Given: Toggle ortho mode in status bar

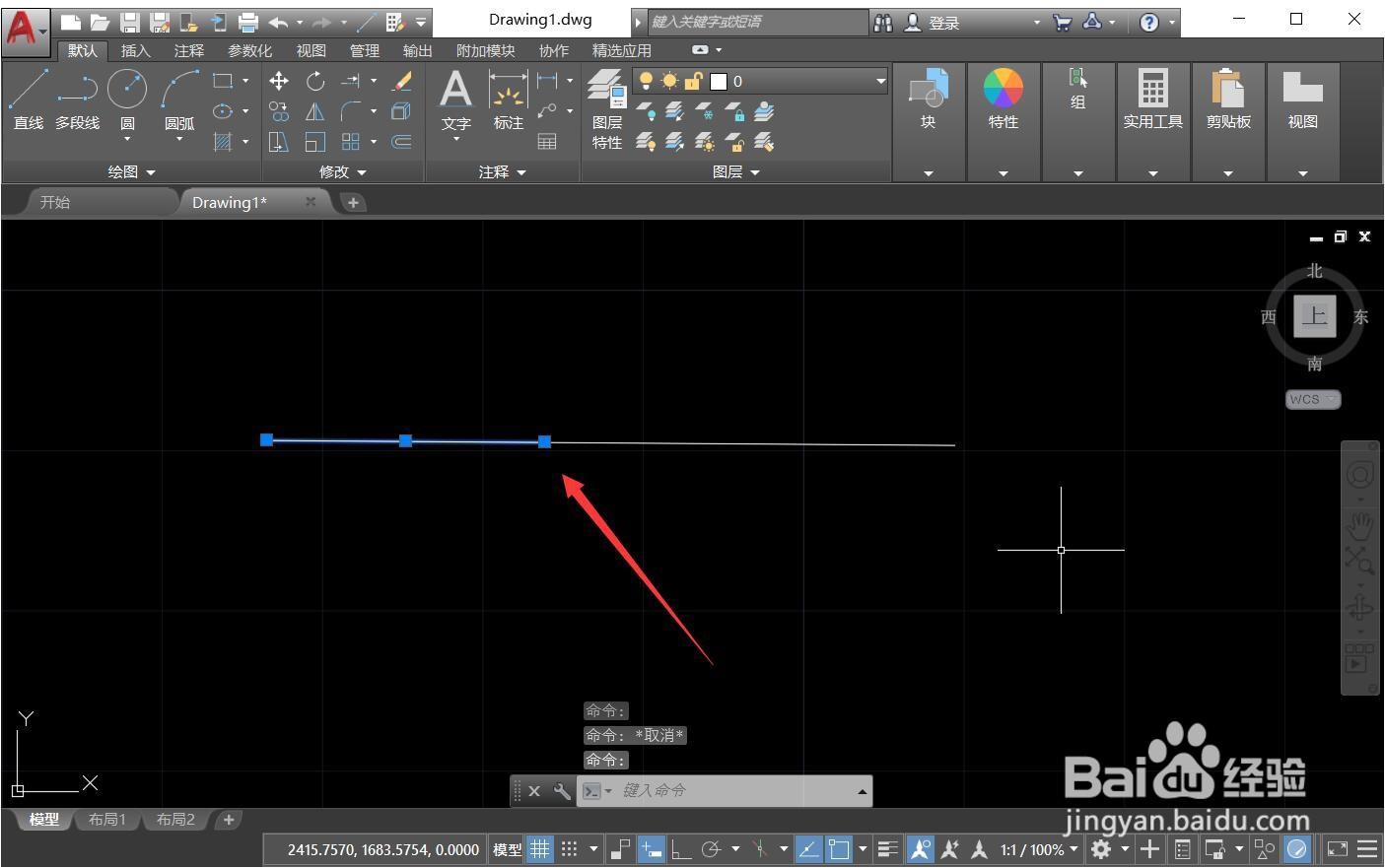Looking at the screenshot, I should tap(681, 849).
